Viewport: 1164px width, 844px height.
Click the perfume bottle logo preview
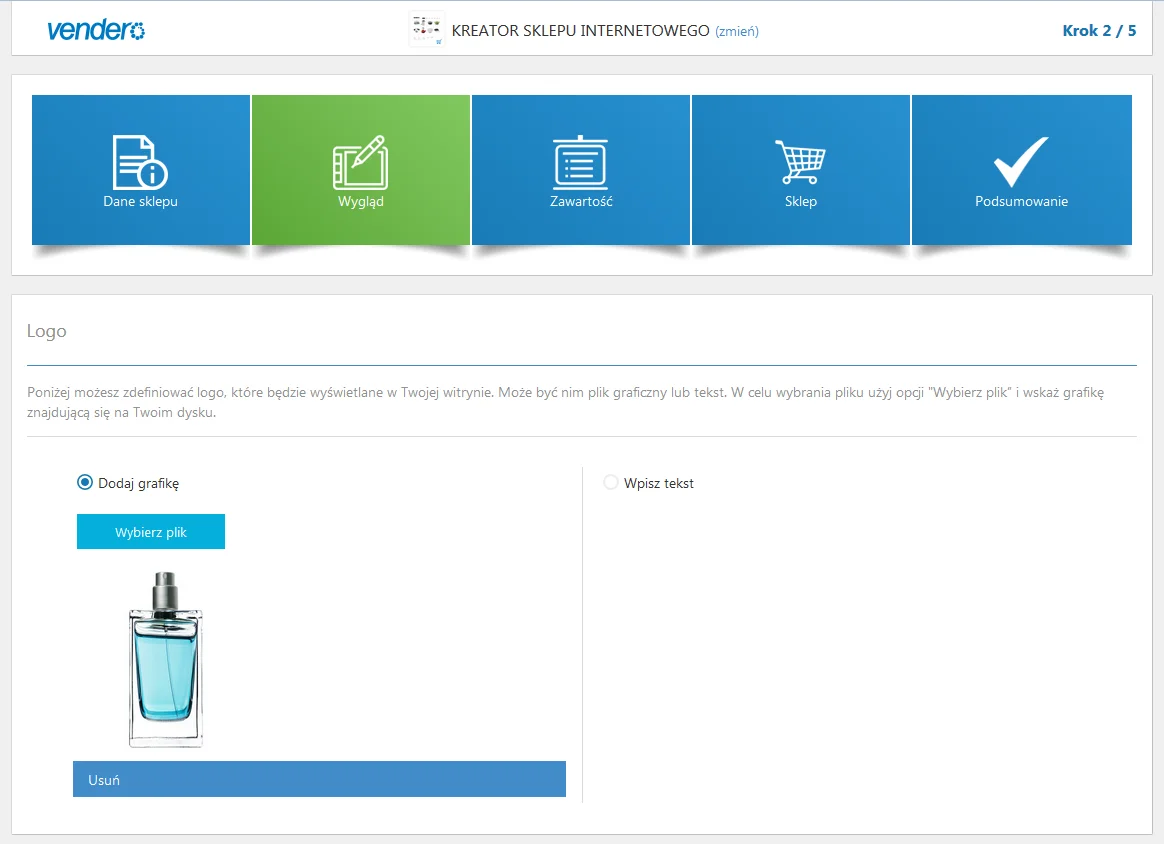click(166, 659)
